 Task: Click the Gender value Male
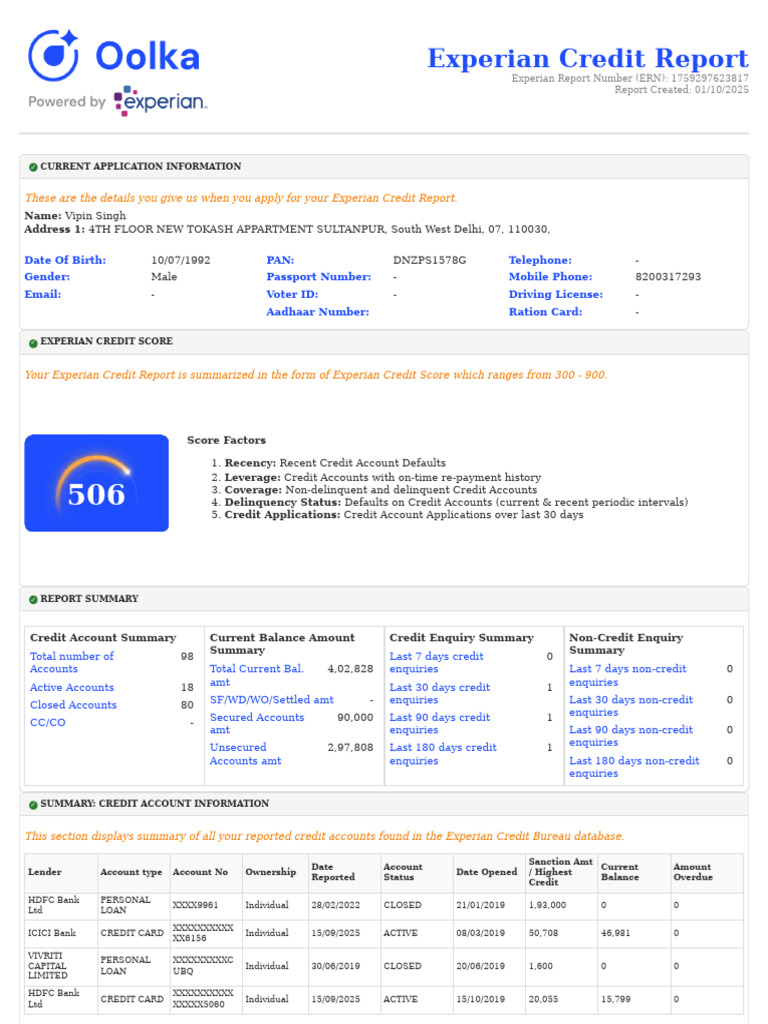pos(164,277)
